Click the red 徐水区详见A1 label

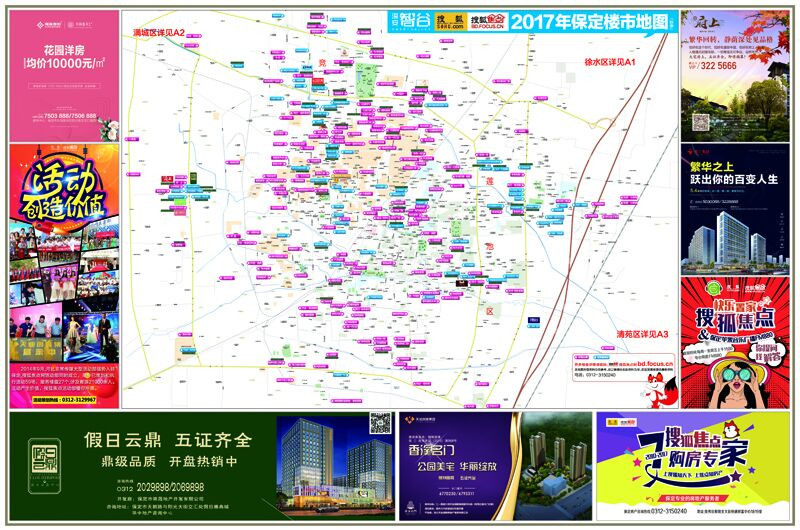[x=610, y=62]
